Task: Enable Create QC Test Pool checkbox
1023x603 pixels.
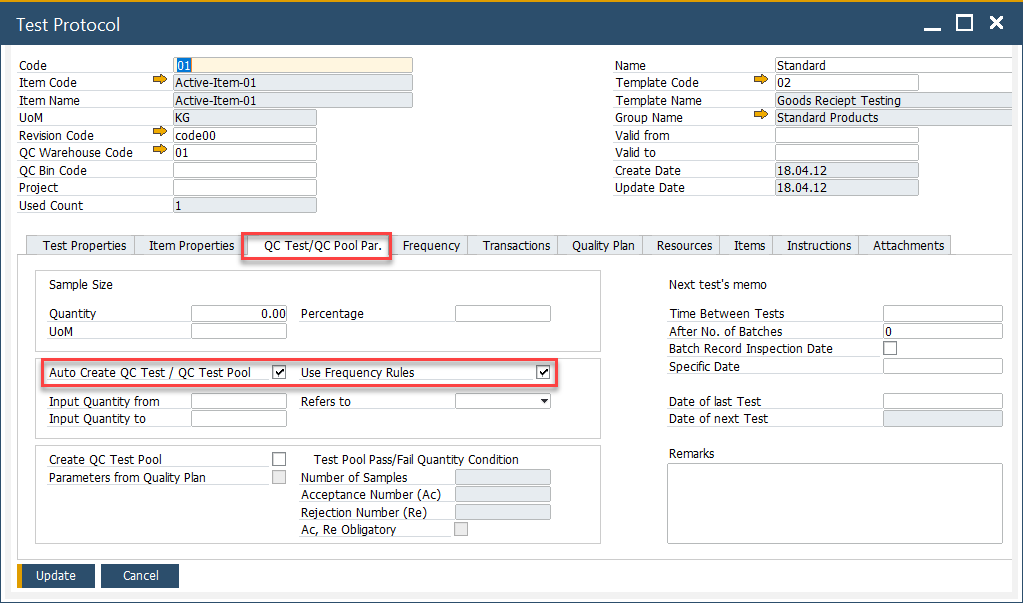Action: pyautogui.click(x=279, y=459)
